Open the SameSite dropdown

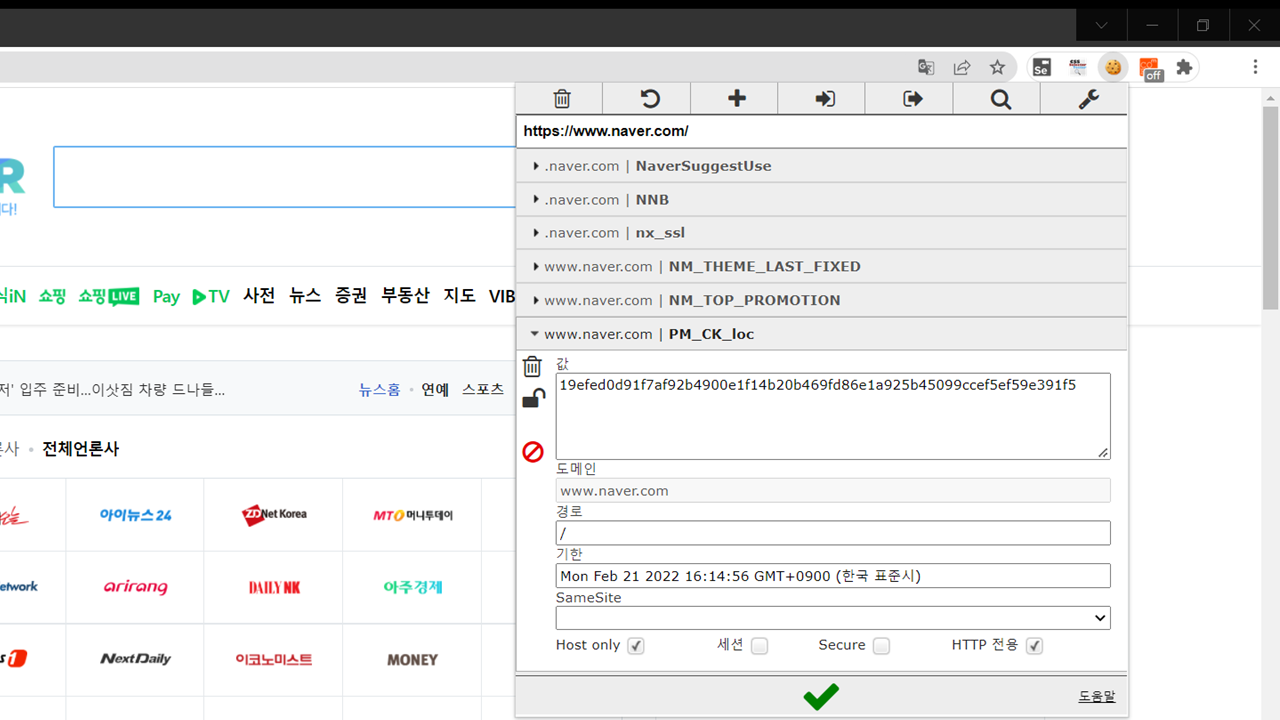(x=833, y=618)
